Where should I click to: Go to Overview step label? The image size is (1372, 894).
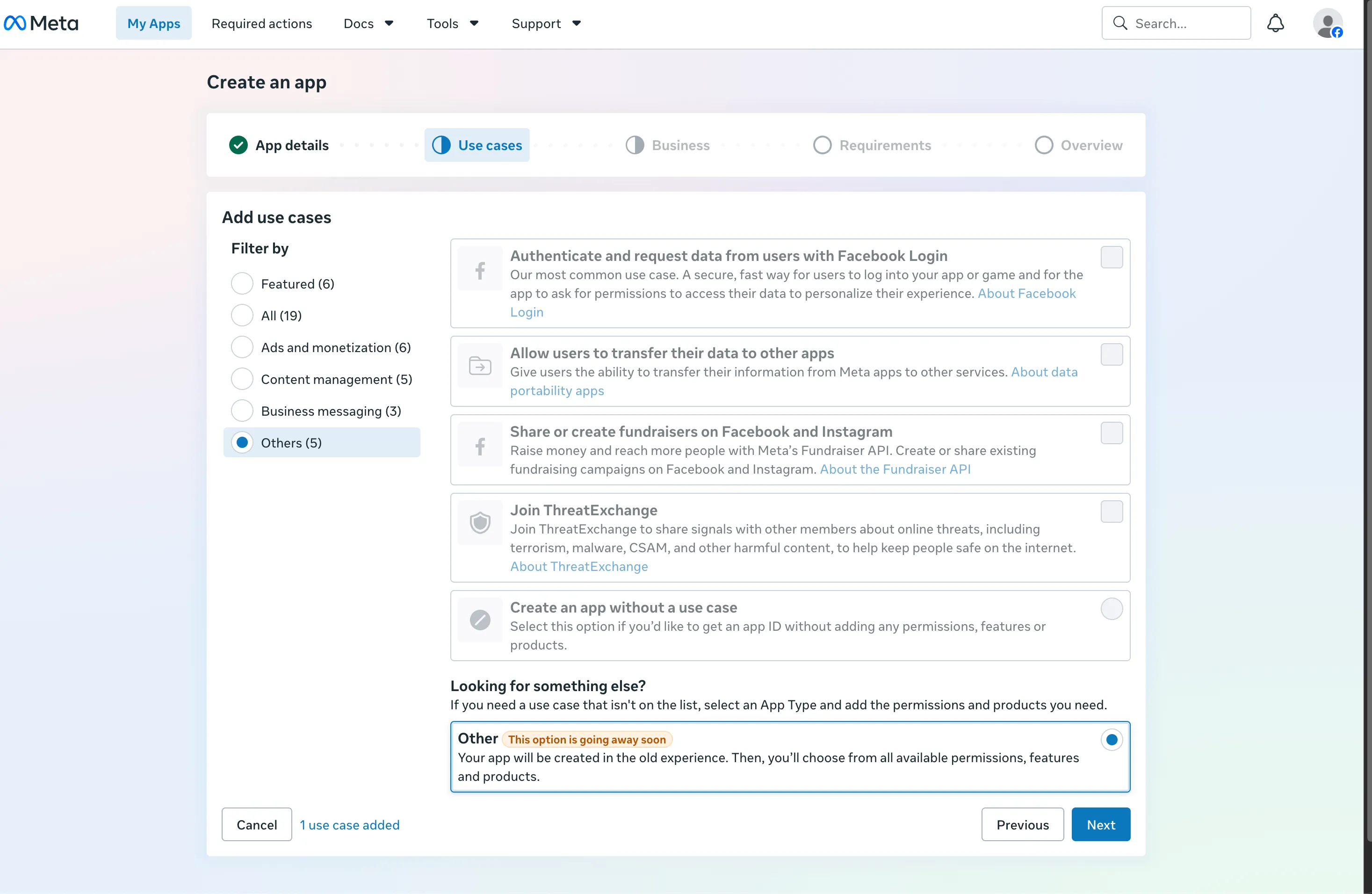point(1091,145)
